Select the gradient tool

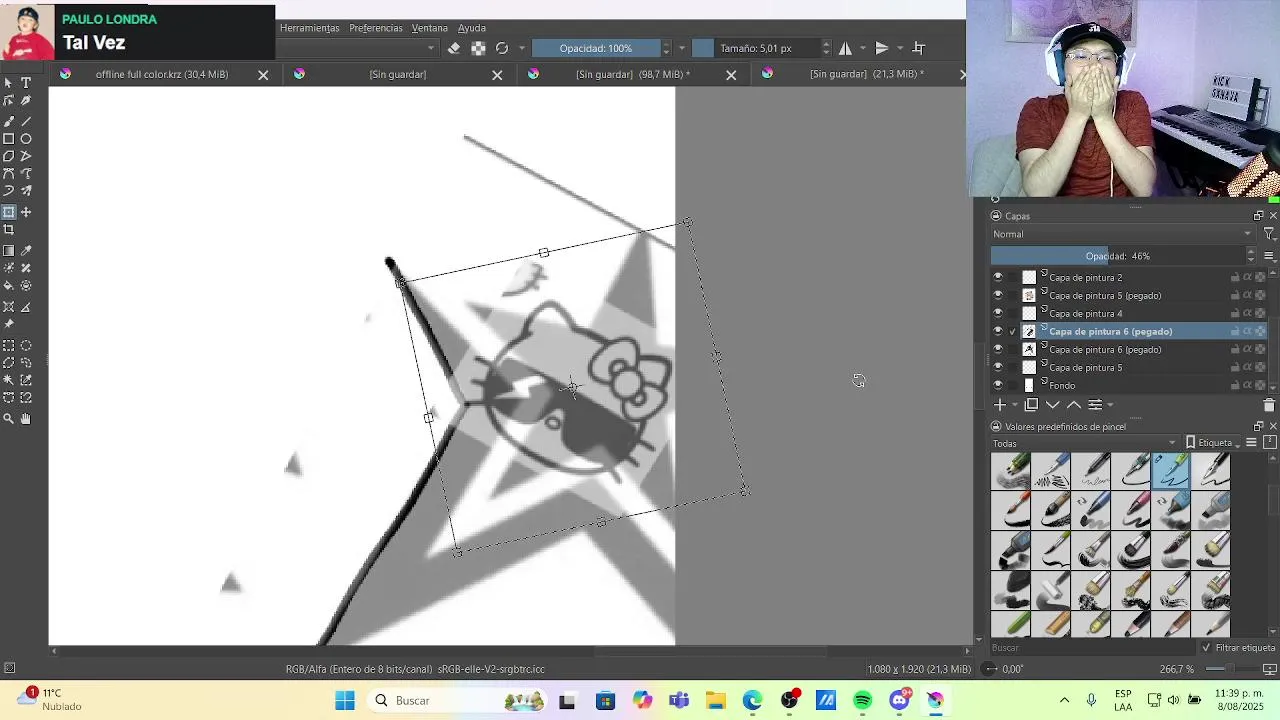tap(9, 251)
